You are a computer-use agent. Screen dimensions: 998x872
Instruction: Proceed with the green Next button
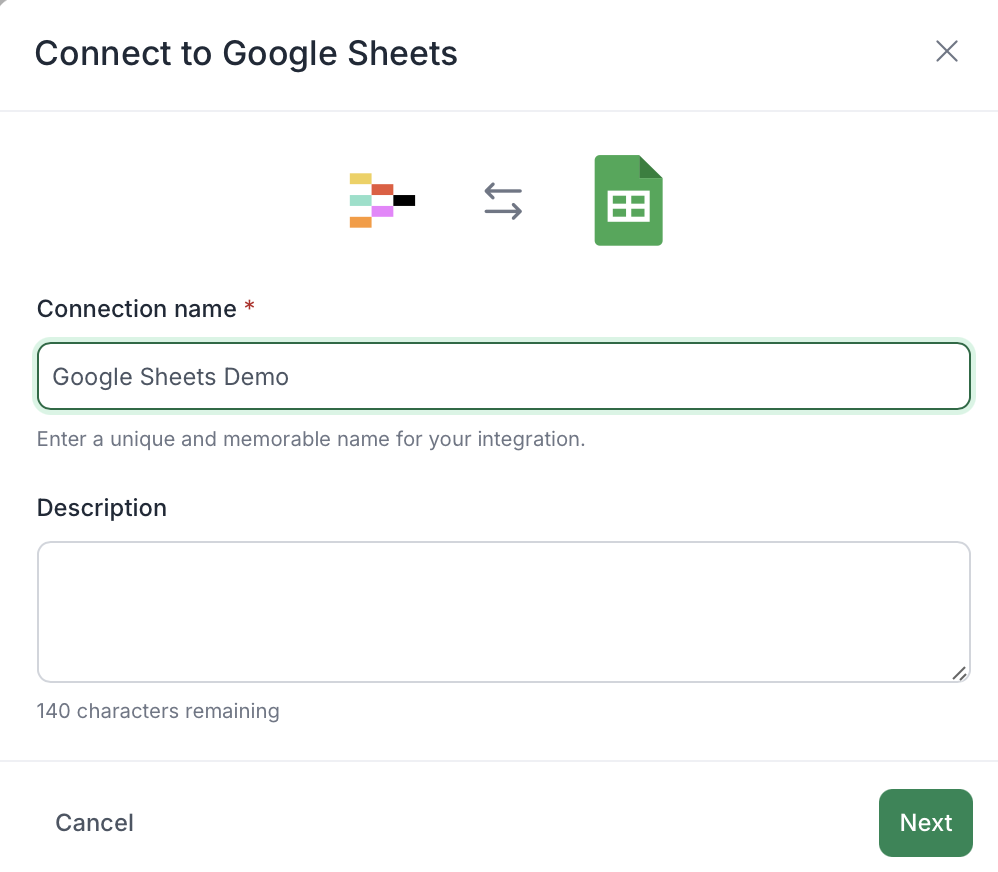[x=925, y=822]
